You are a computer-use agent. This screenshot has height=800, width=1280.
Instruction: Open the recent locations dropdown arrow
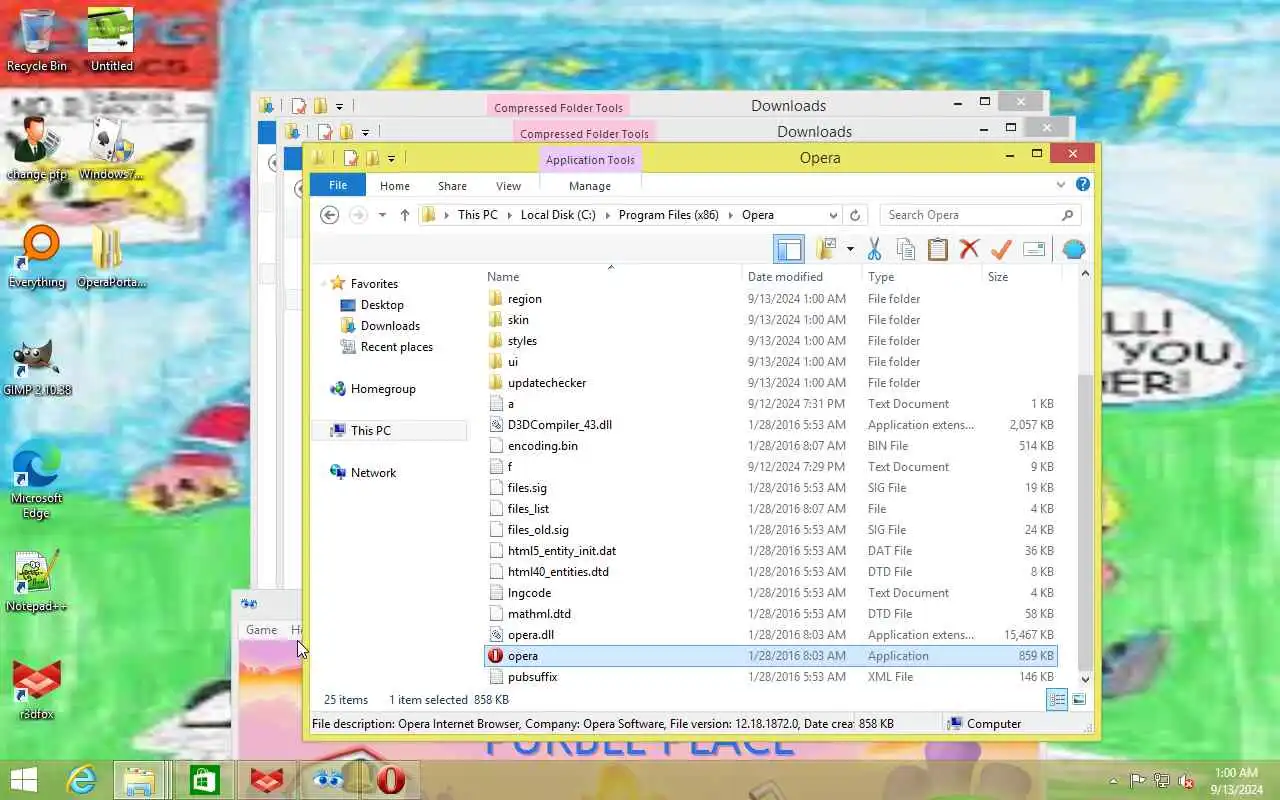[x=382, y=215]
